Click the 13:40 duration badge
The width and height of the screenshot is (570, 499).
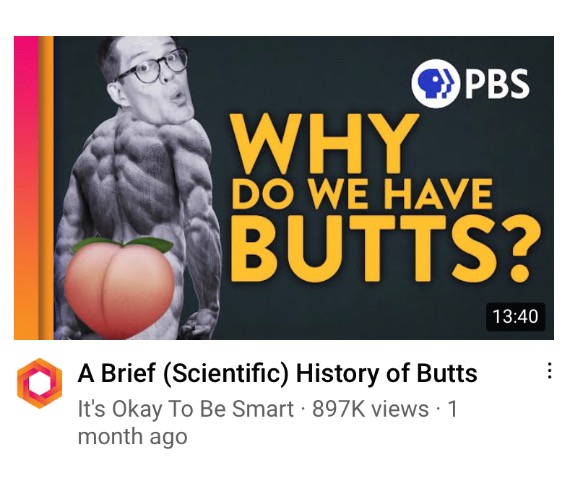pyautogui.click(x=515, y=316)
